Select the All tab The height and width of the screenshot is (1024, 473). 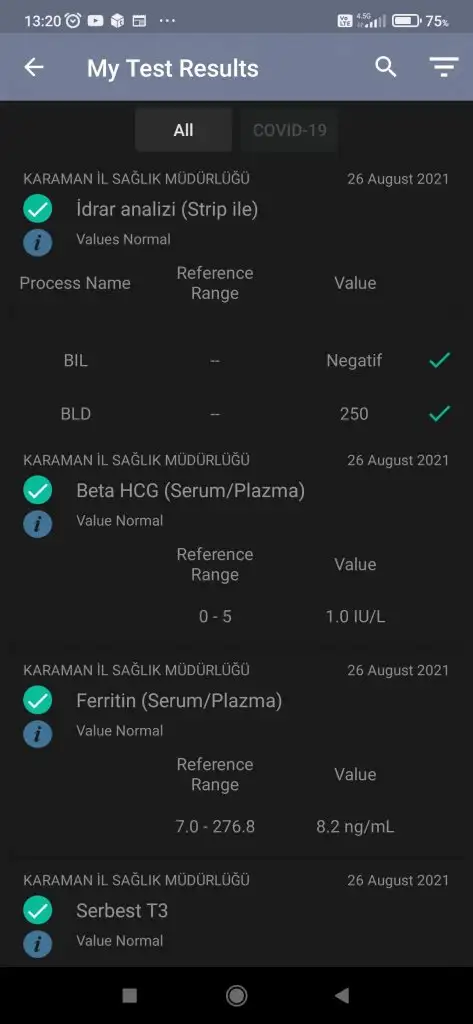coord(184,130)
